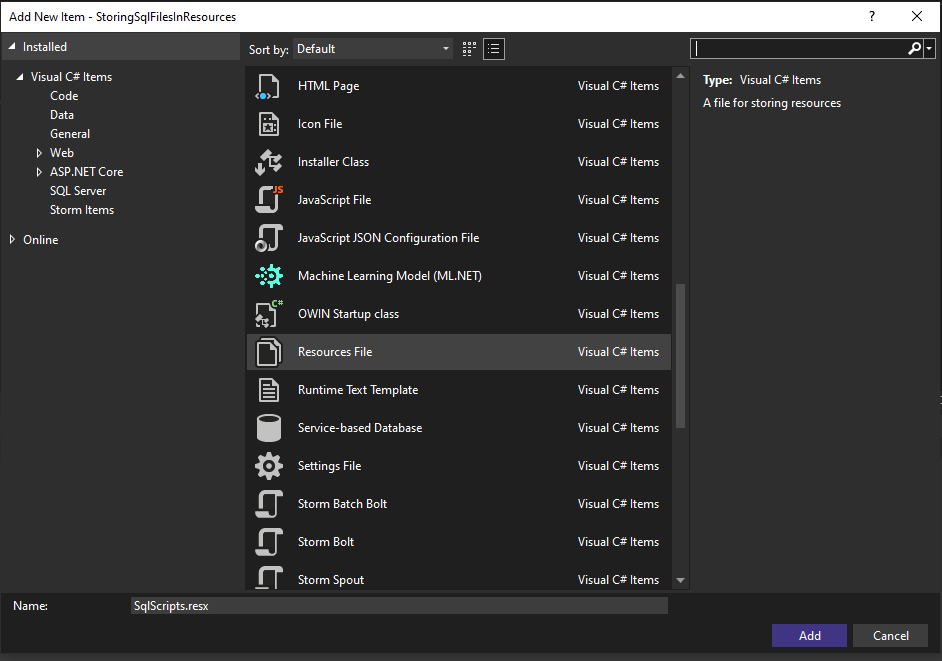Select the Resources File list row text

coord(335,352)
